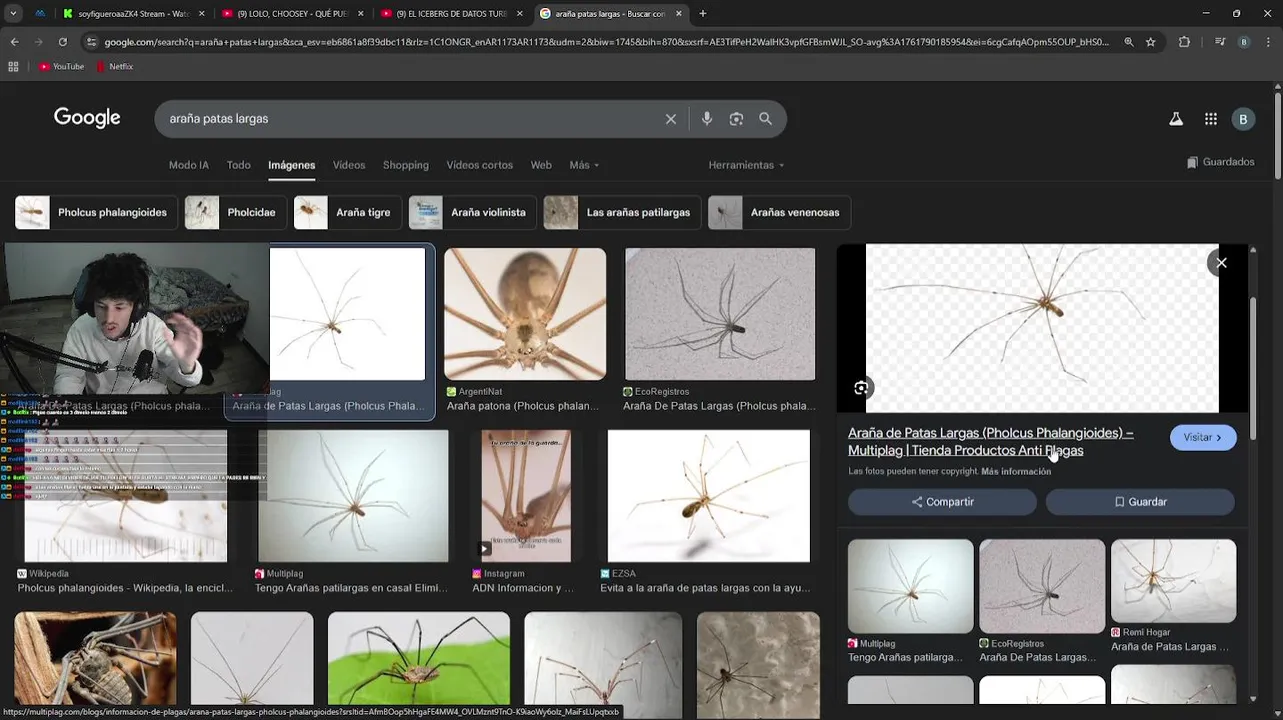Search inside the preview image with Lens icon
The width and height of the screenshot is (1283, 720).
861,388
